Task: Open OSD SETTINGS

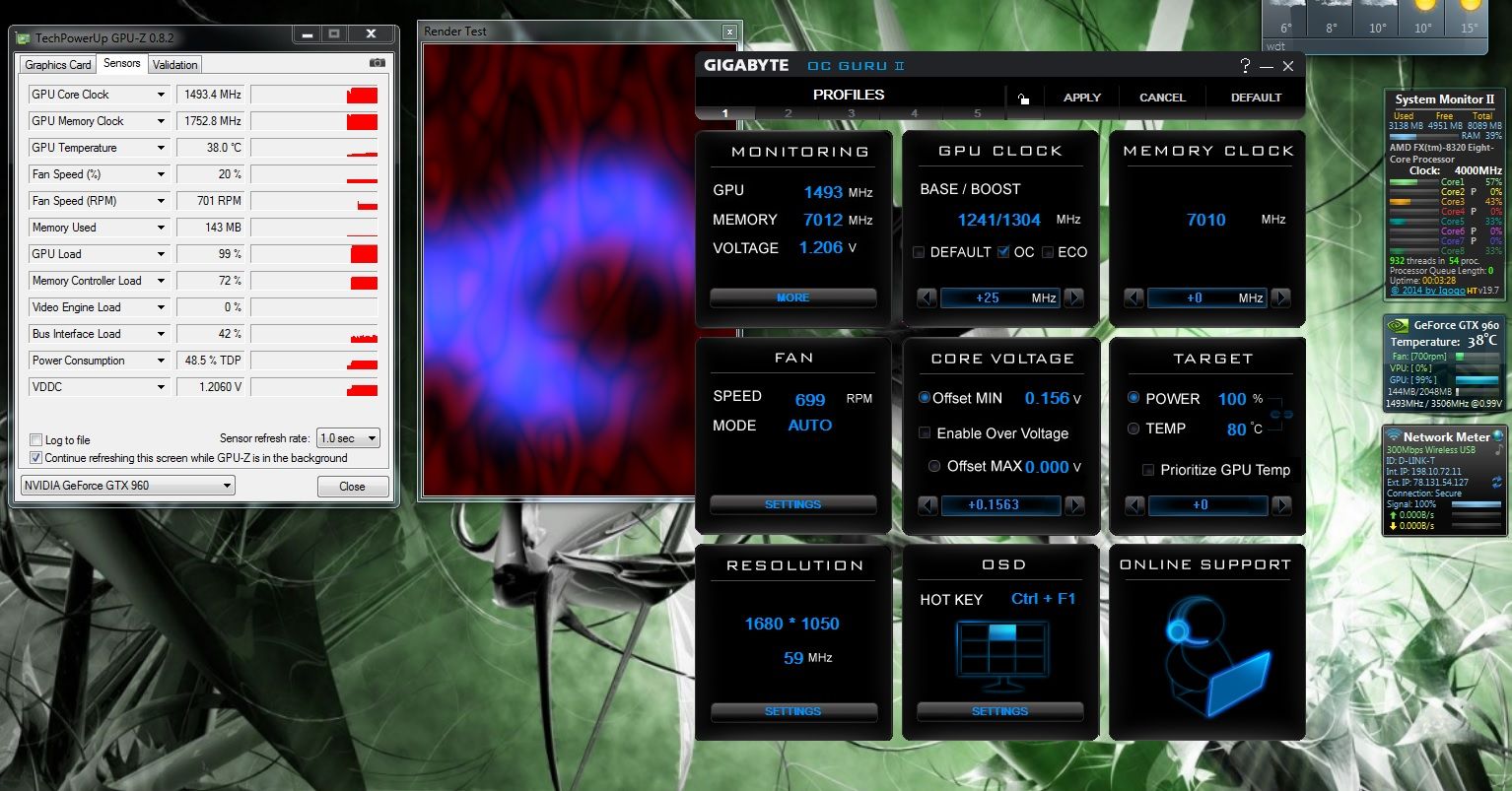Action: (x=1000, y=711)
